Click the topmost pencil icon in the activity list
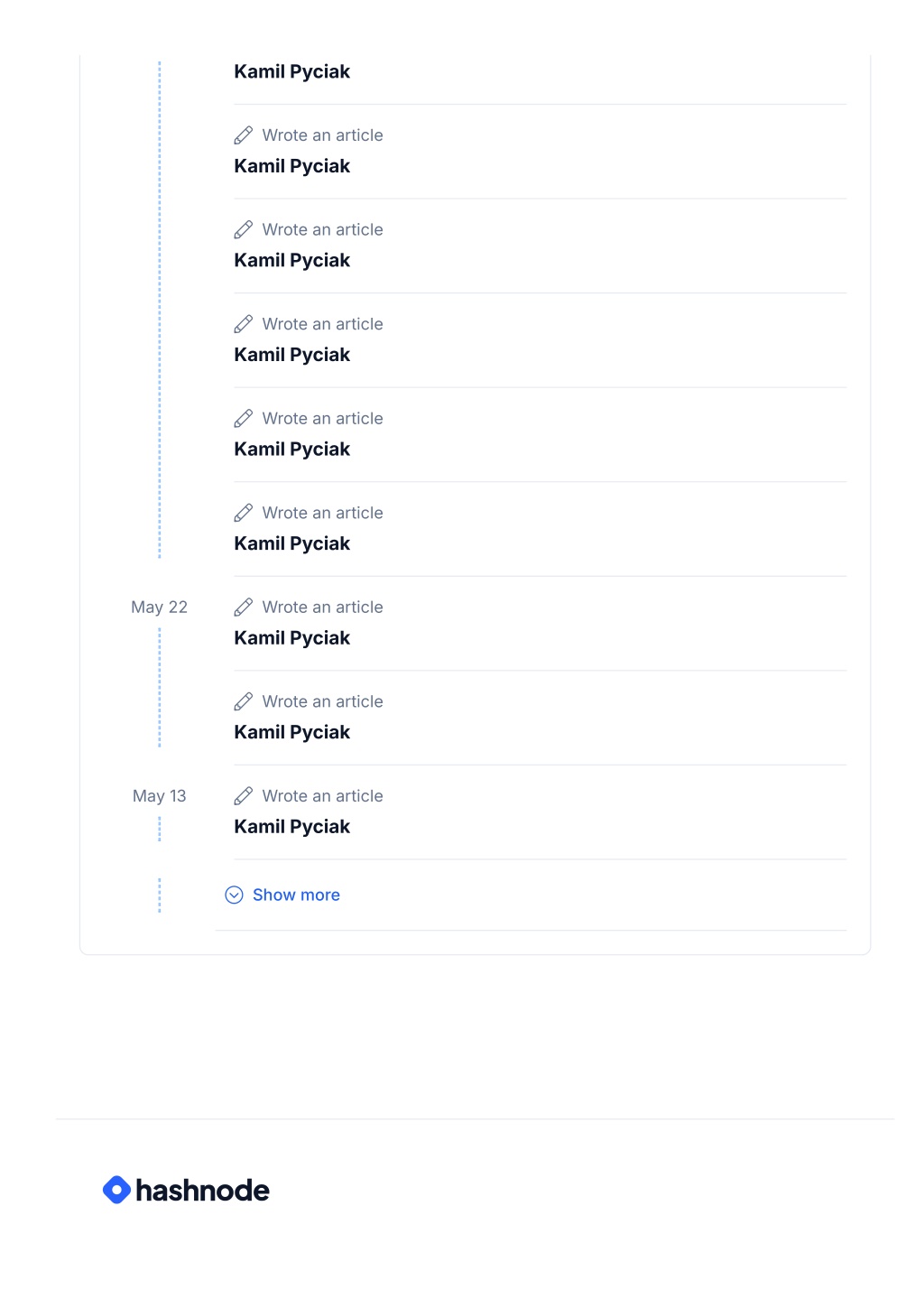Screen dimensions: 924x1308 click(244, 135)
